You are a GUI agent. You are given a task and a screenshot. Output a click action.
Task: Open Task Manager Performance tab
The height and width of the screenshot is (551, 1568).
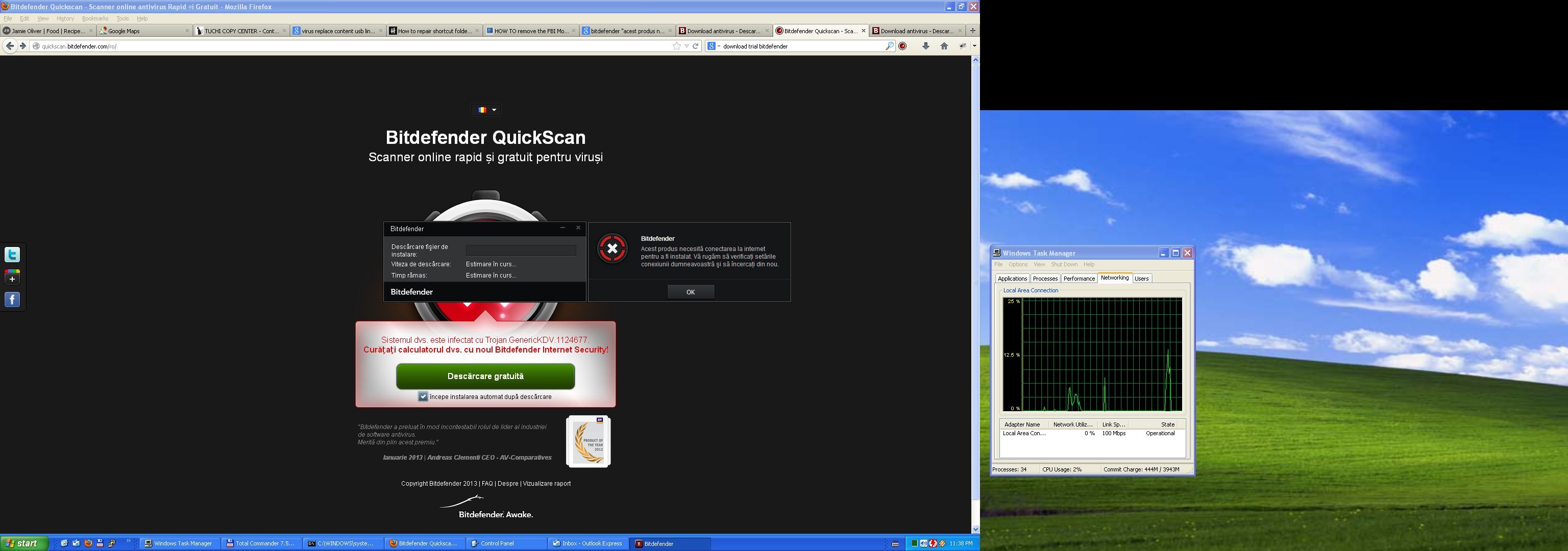click(1079, 279)
